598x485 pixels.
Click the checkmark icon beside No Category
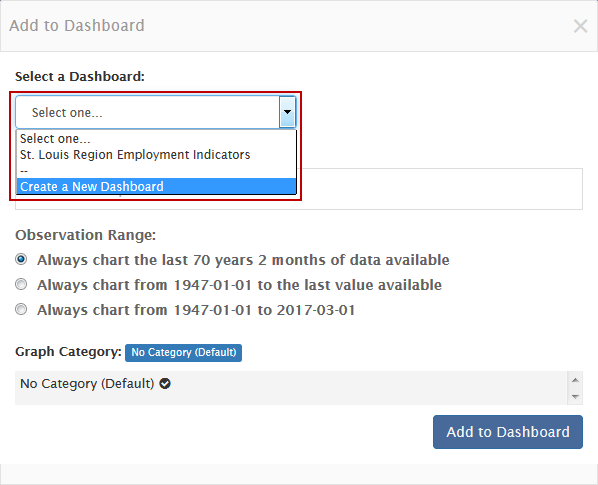[165, 384]
